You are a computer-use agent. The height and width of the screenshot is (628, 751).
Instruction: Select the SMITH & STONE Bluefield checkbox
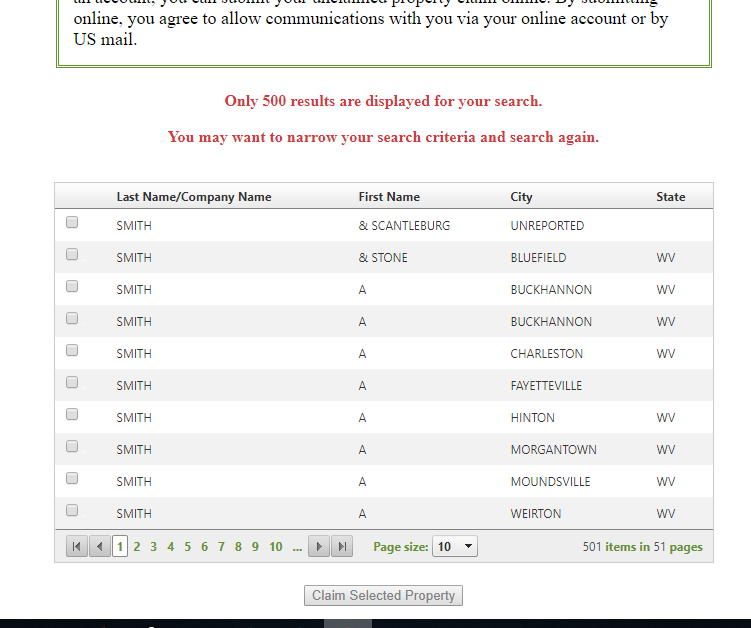pos(72,255)
